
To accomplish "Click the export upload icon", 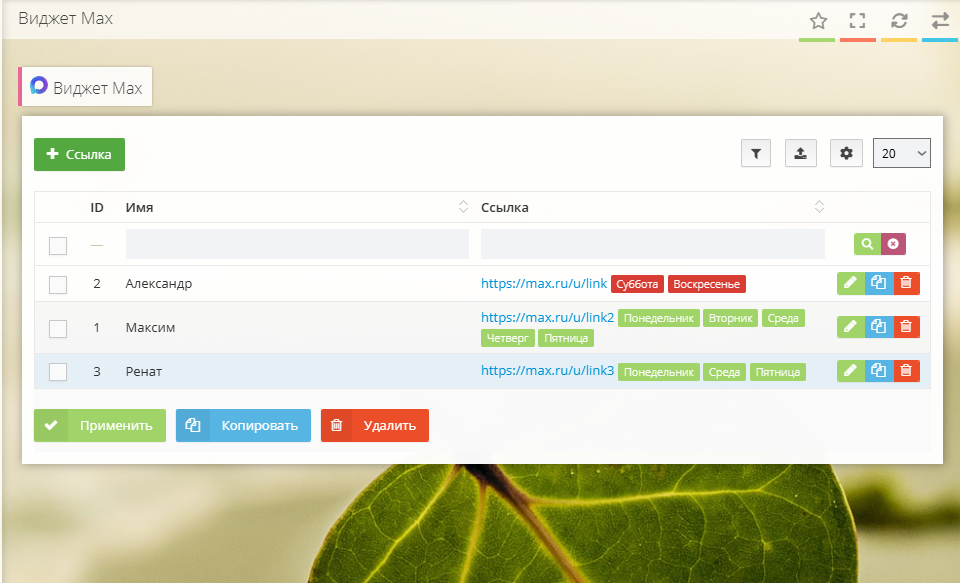I will coord(801,153).
